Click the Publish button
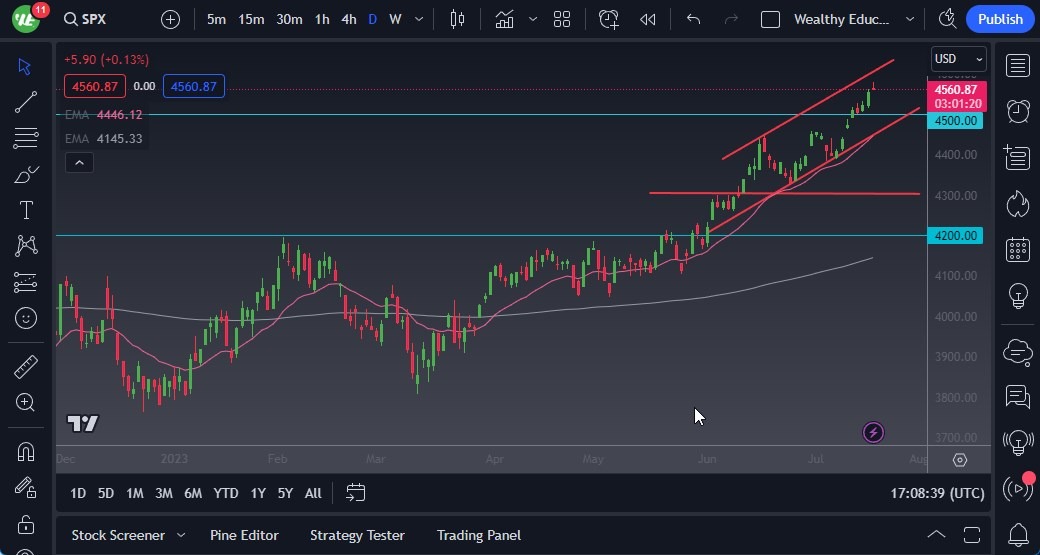The image size is (1040, 555). 999,19
